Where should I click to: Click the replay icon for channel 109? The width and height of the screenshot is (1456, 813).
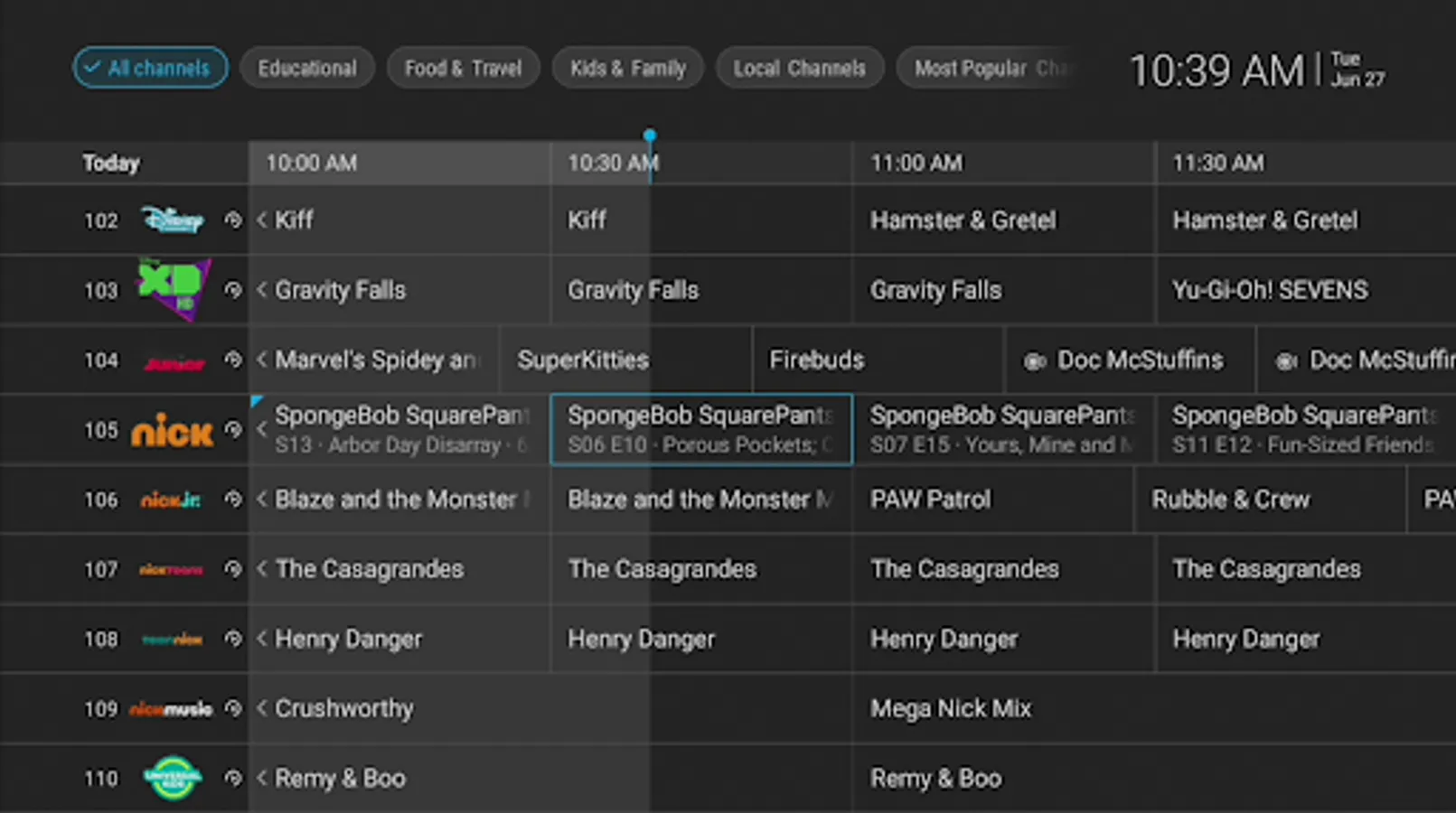tap(233, 708)
